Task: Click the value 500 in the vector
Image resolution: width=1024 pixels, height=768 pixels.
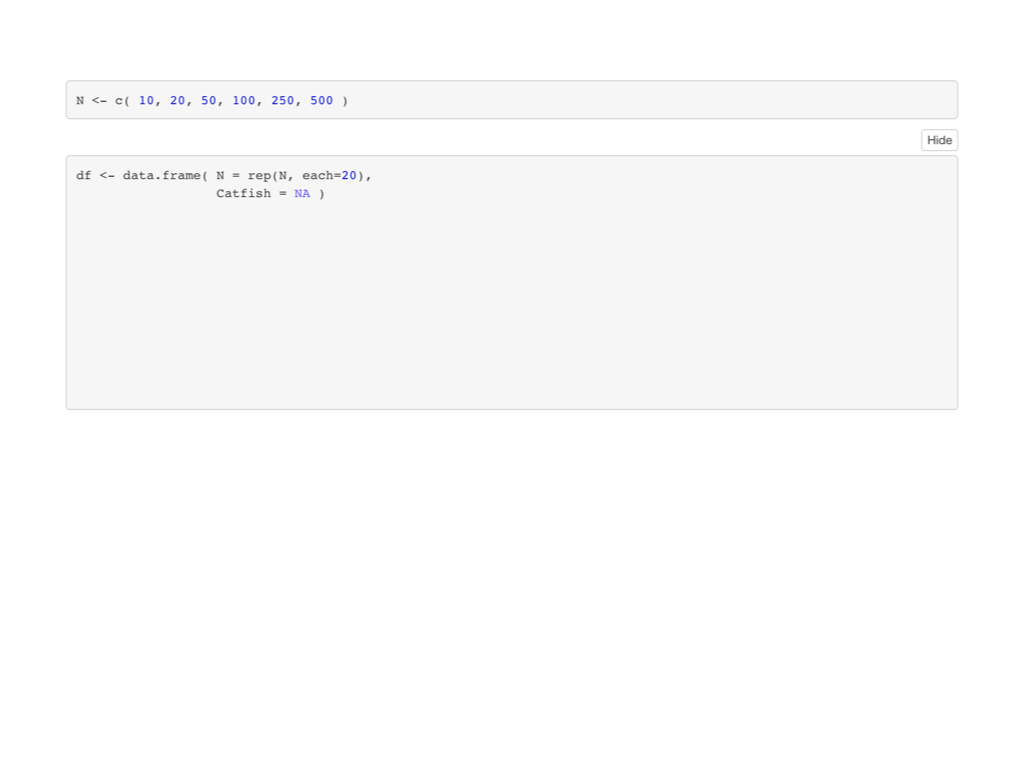Action: point(321,101)
